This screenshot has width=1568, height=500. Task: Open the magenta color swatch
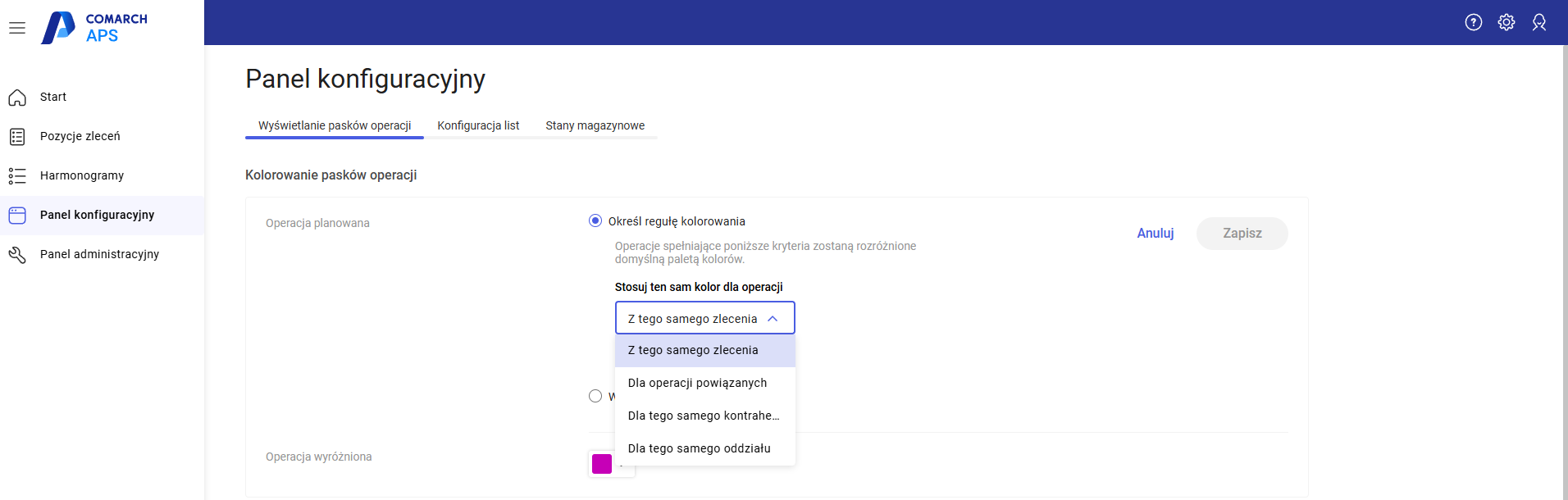[602, 464]
